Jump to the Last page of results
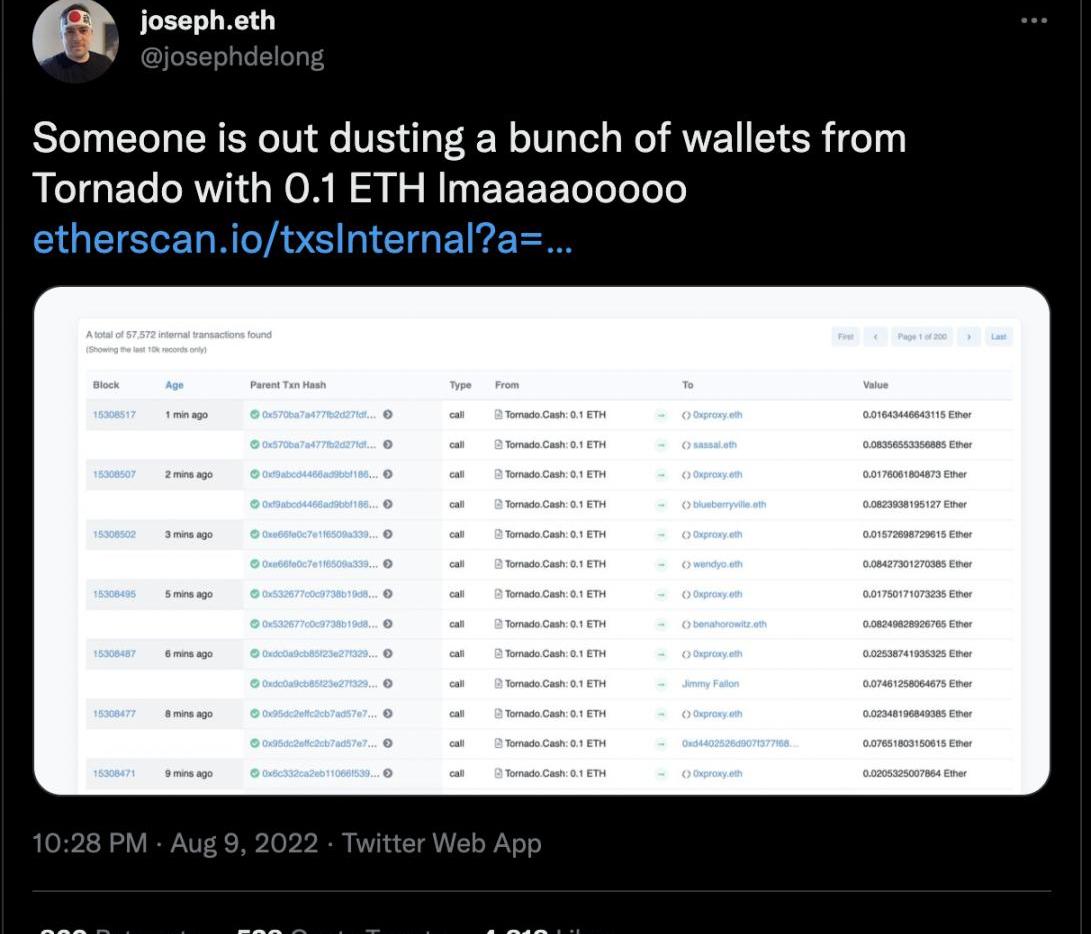Viewport: 1091px width, 934px height. click(998, 337)
